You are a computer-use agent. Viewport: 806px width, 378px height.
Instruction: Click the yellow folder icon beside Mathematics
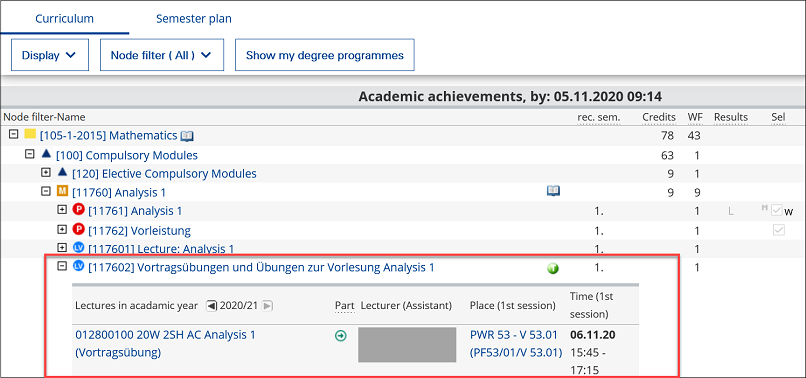pos(30,135)
